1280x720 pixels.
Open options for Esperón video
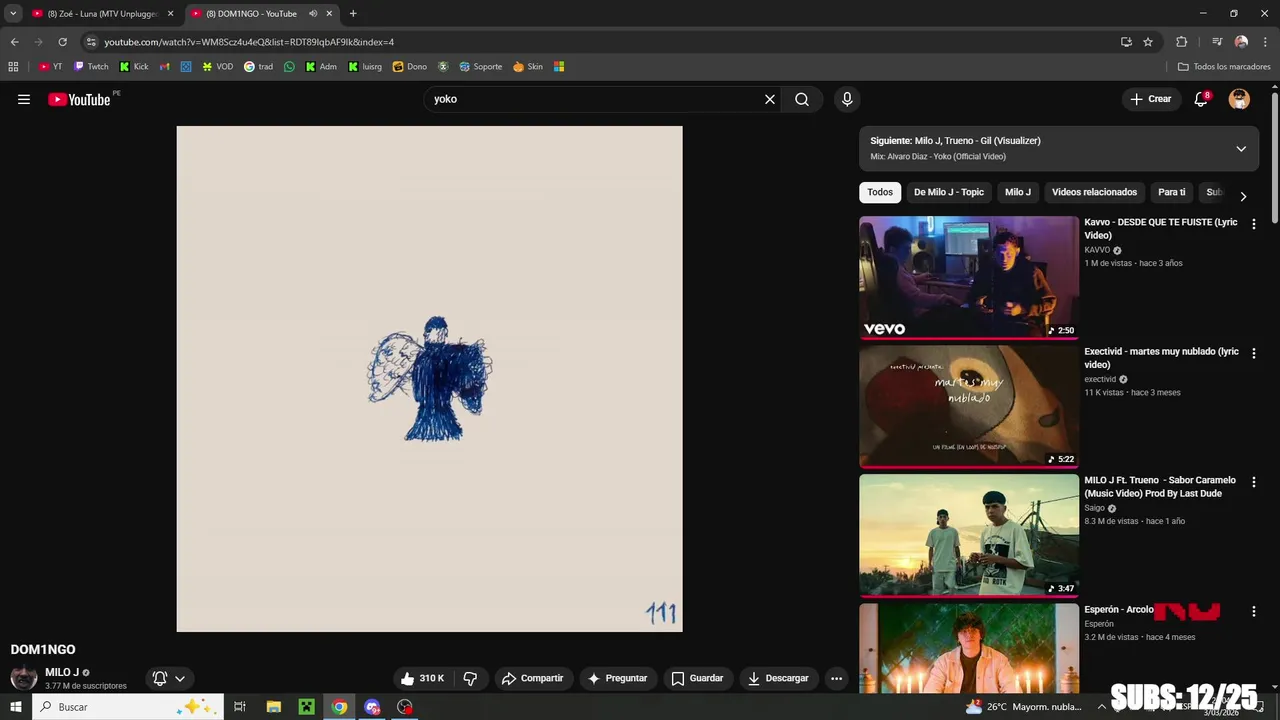1254,611
